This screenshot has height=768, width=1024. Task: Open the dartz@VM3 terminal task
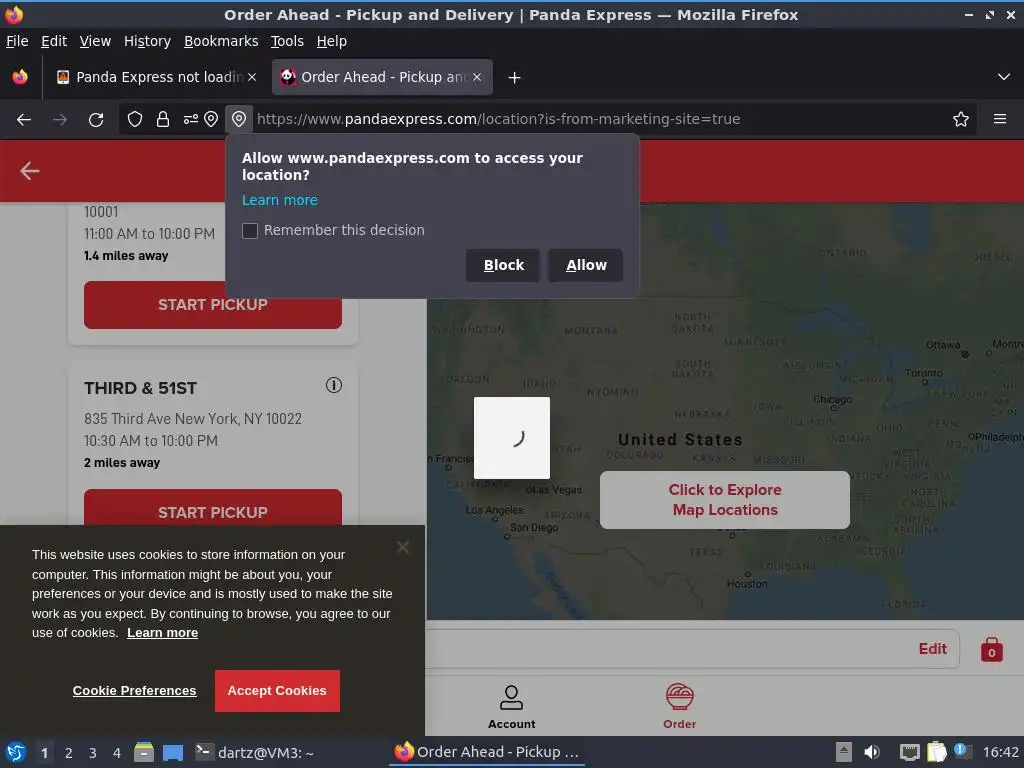(255, 752)
